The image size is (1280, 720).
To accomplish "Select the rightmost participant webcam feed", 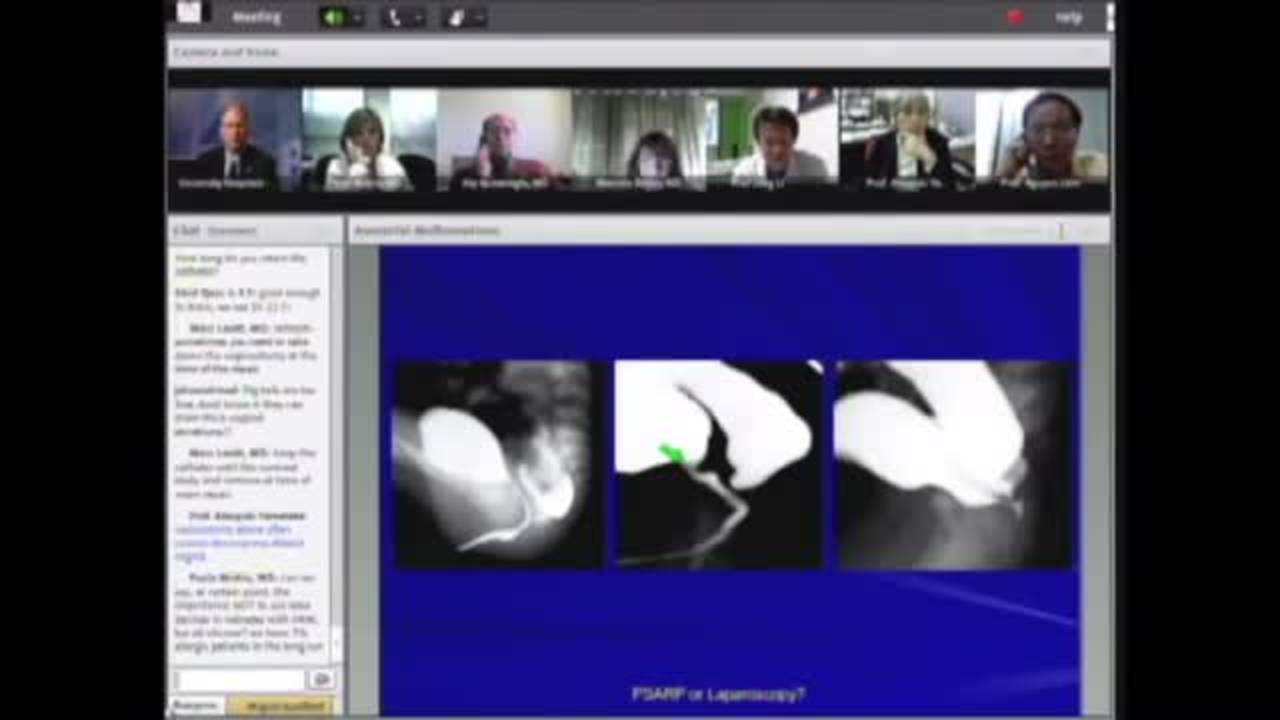I will 1040,140.
